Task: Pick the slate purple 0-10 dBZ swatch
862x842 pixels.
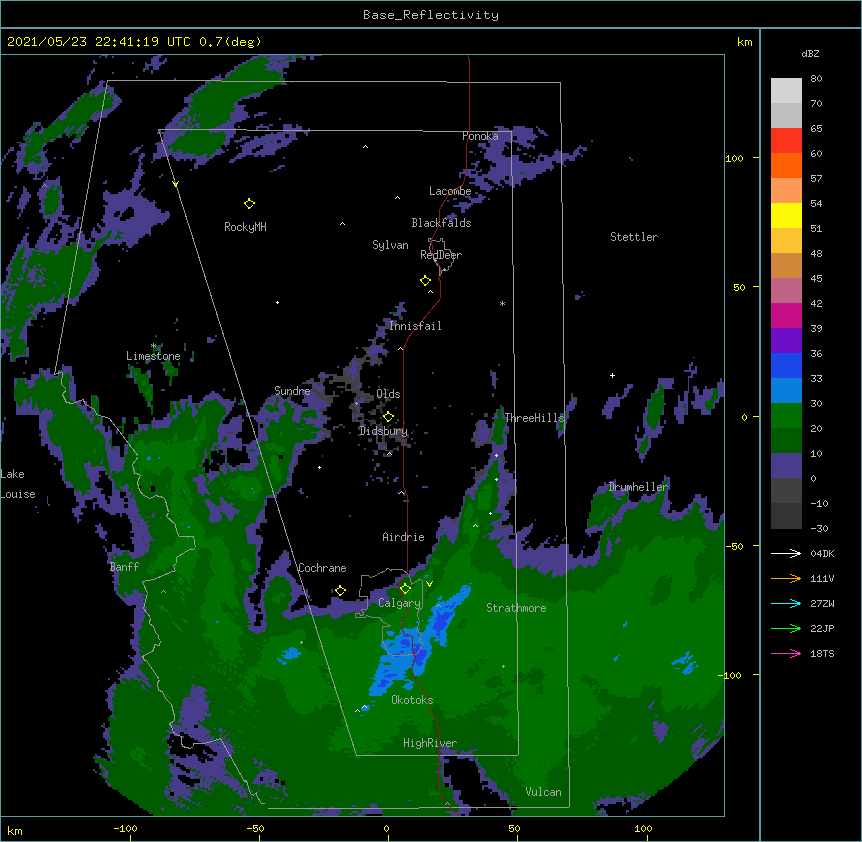Action: click(786, 466)
